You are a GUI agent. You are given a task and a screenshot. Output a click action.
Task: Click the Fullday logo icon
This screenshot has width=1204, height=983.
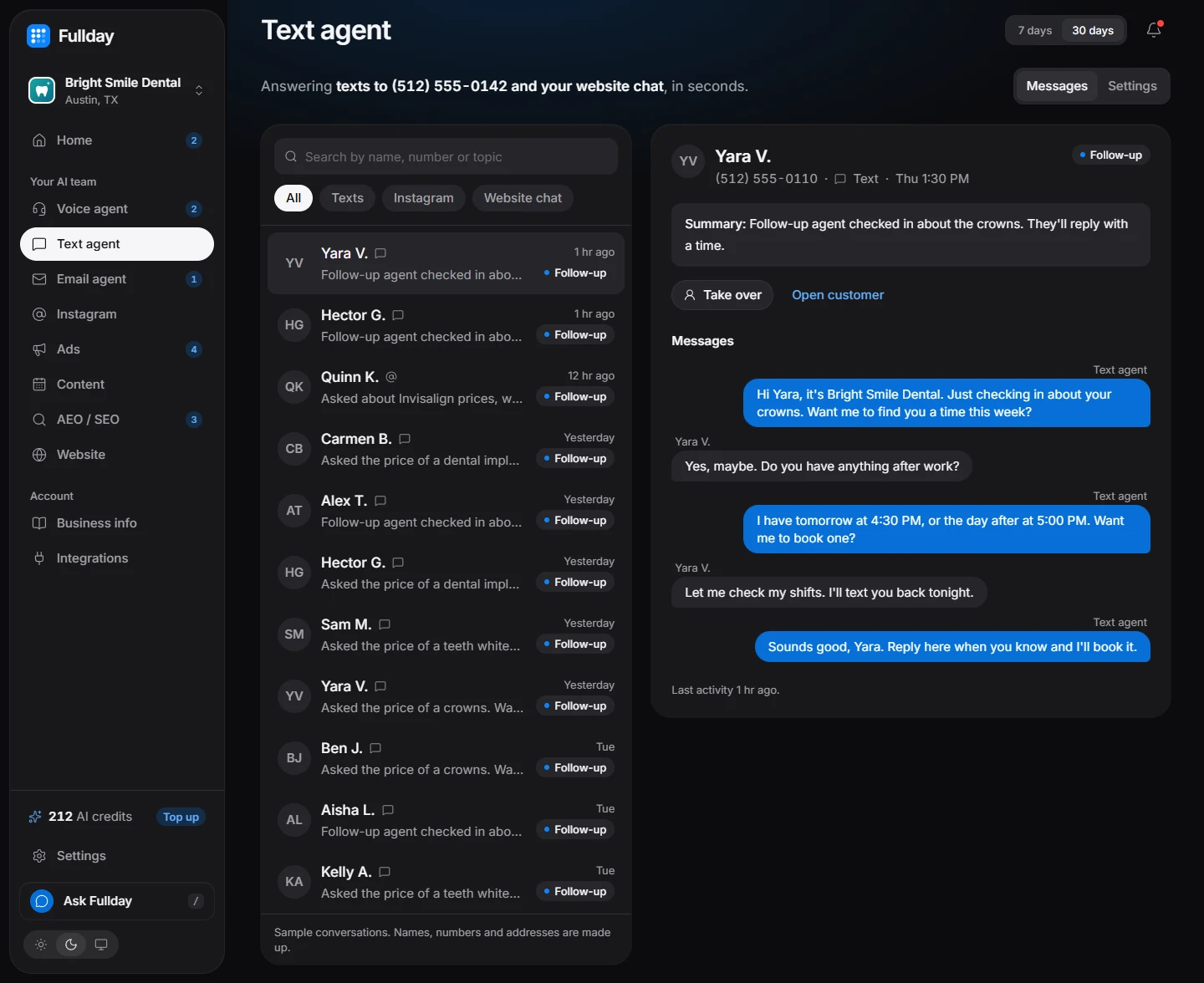coord(38,36)
